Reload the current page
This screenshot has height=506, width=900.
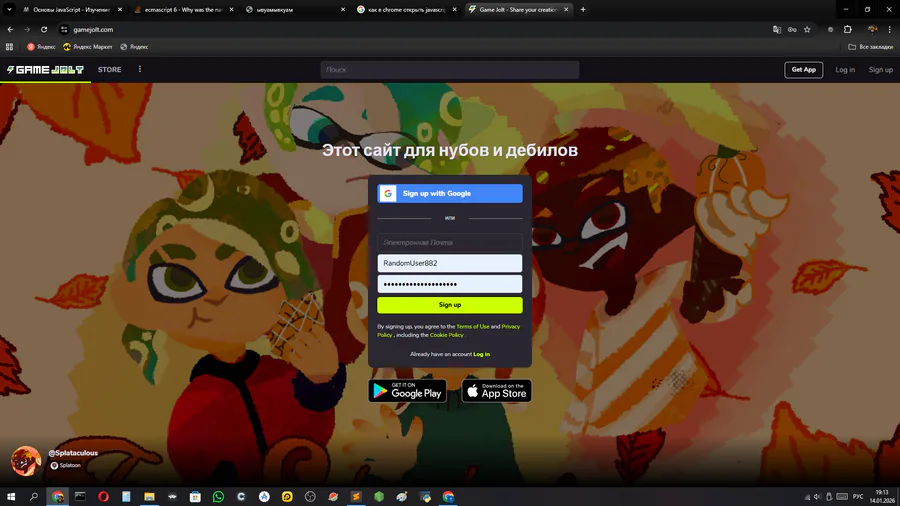tap(44, 29)
